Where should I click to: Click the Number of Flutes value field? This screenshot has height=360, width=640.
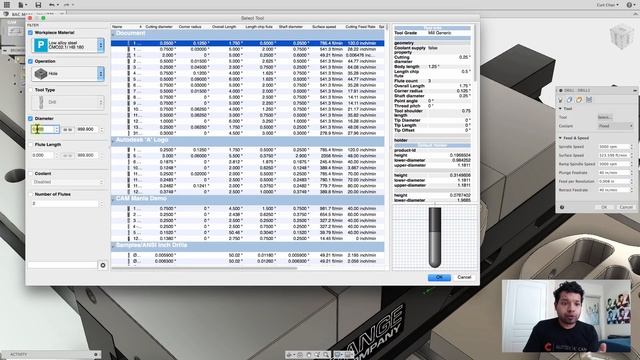click(65, 203)
